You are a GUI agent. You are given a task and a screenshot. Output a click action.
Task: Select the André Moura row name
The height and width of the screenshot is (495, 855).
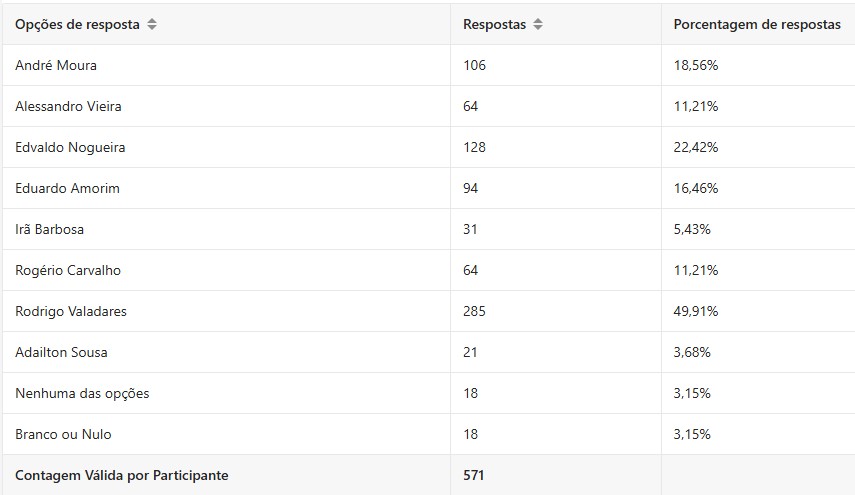coord(56,65)
